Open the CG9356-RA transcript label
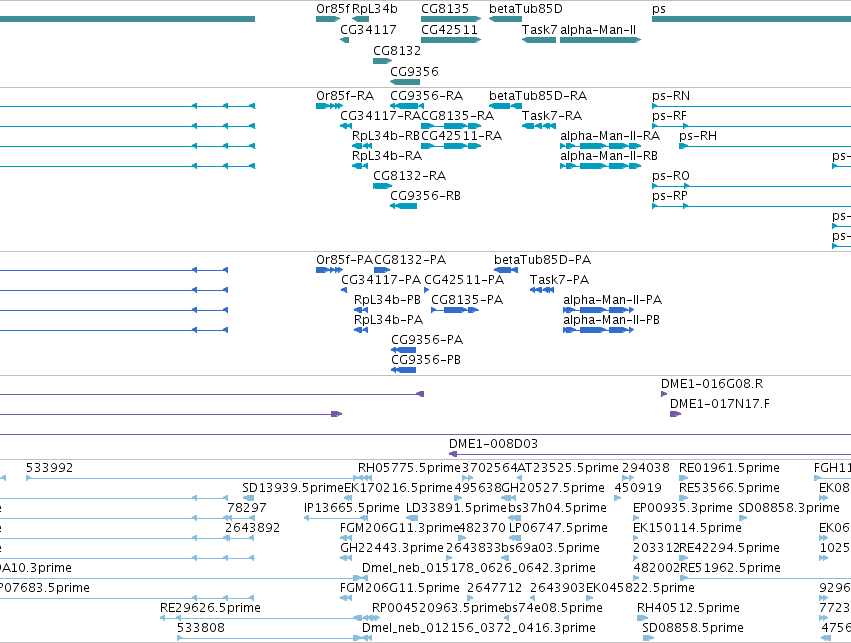 point(426,96)
